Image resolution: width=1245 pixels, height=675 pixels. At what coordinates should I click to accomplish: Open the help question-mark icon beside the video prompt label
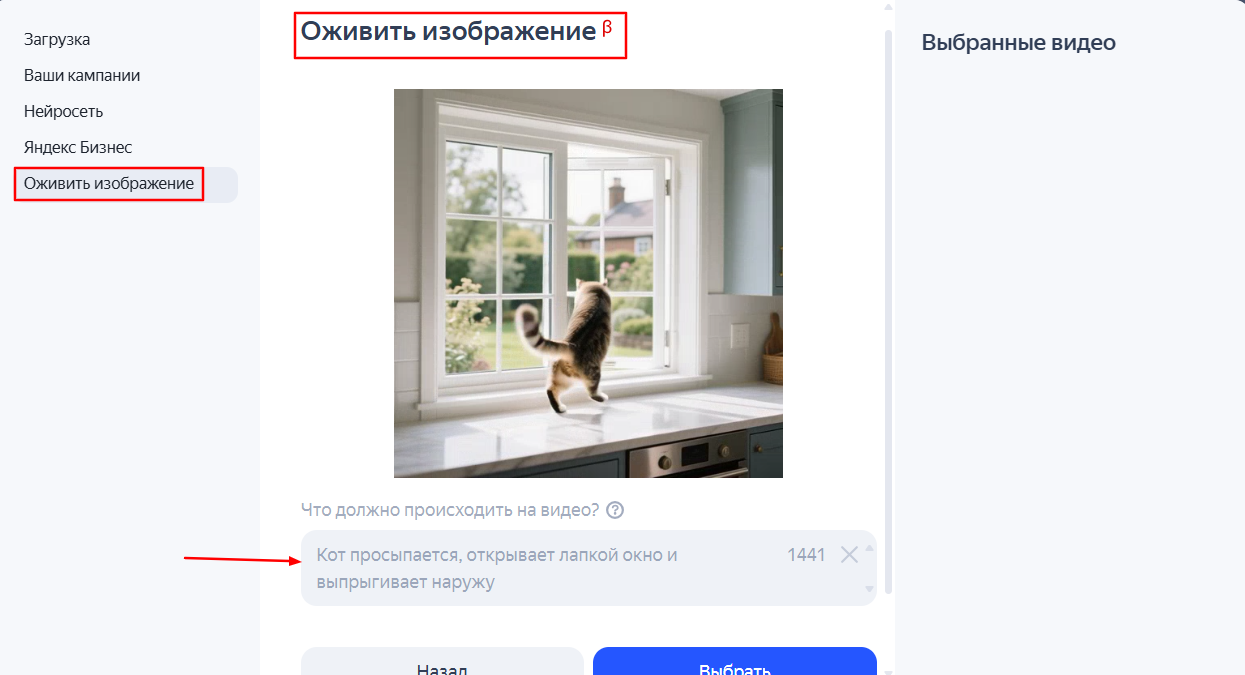click(615, 510)
